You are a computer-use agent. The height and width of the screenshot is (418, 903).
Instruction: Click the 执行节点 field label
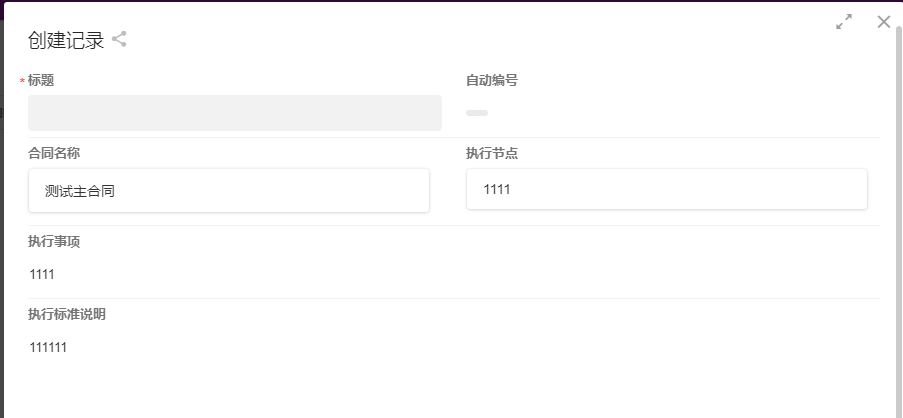point(492,153)
